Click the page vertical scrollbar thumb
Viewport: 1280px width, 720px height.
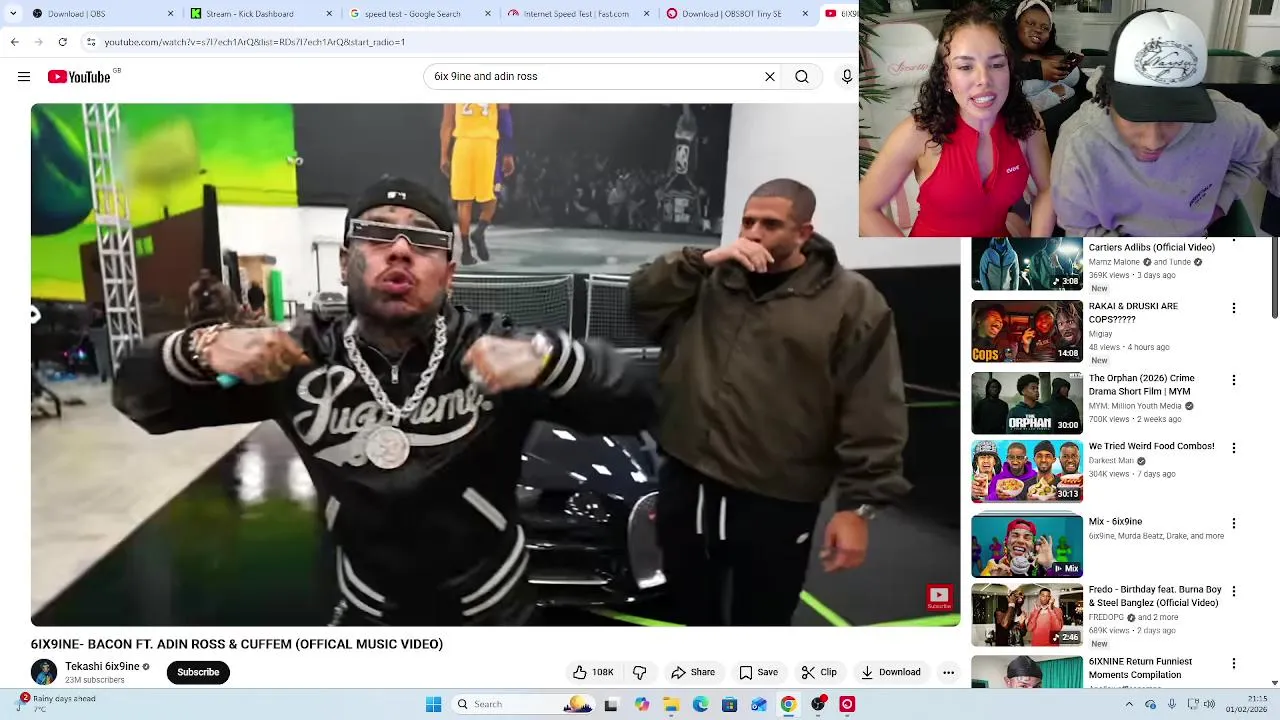(1274, 280)
